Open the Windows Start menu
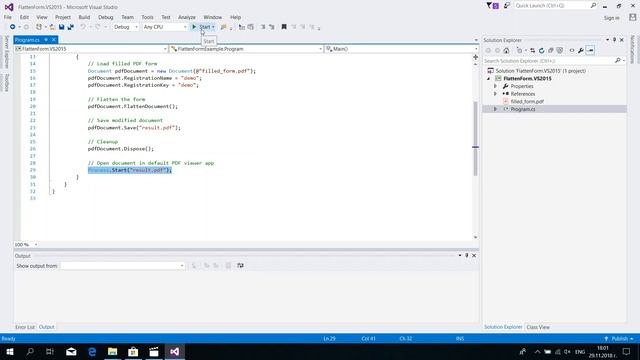 (10, 352)
